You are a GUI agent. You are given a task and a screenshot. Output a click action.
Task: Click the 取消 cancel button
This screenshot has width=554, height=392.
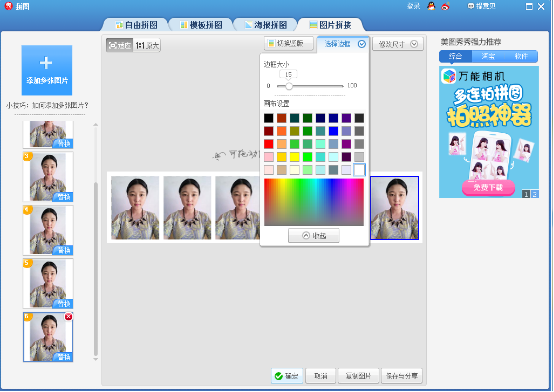pyautogui.click(x=320, y=376)
